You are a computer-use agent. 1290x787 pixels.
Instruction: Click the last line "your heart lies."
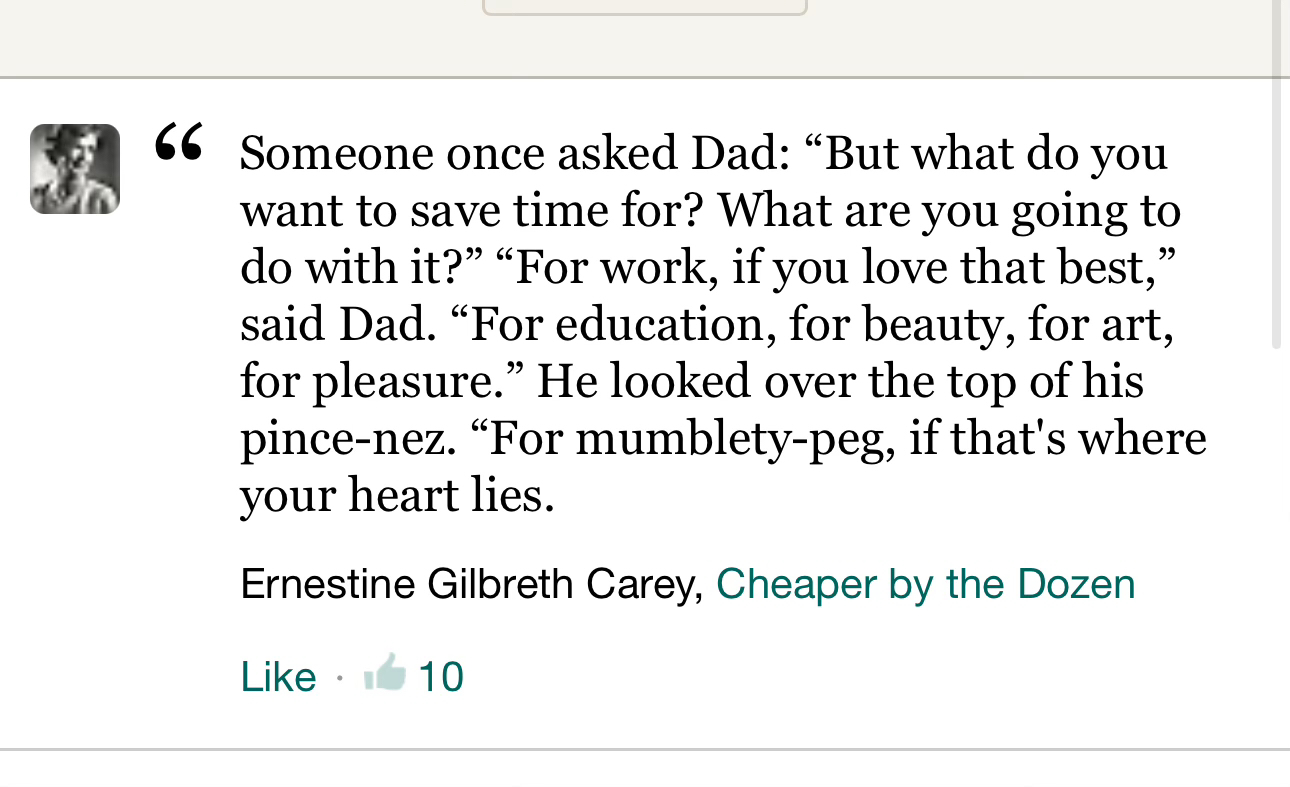click(397, 496)
